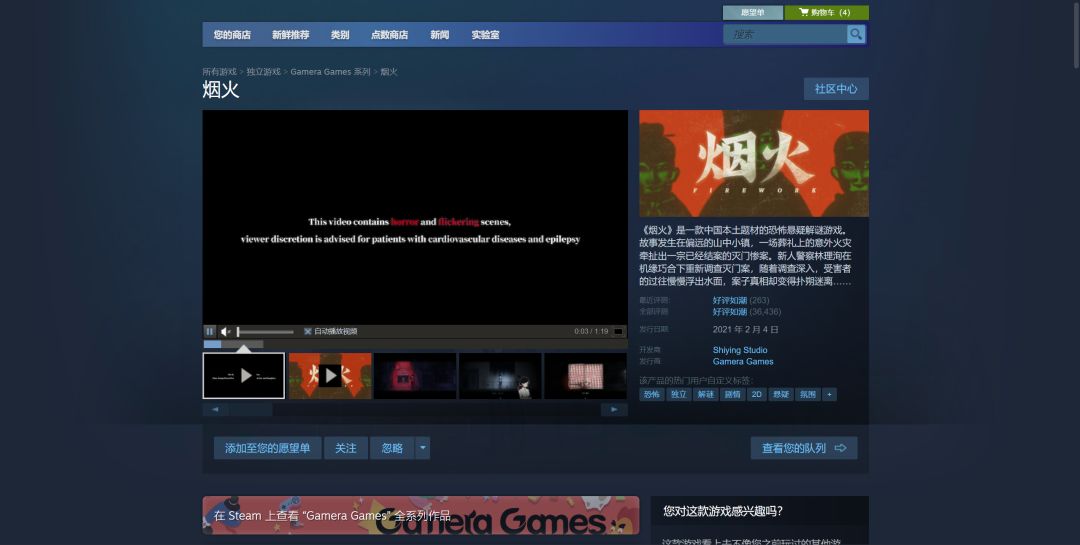Open the 实验室 tab
Screen dimensions: 1080x545
pos(485,34)
